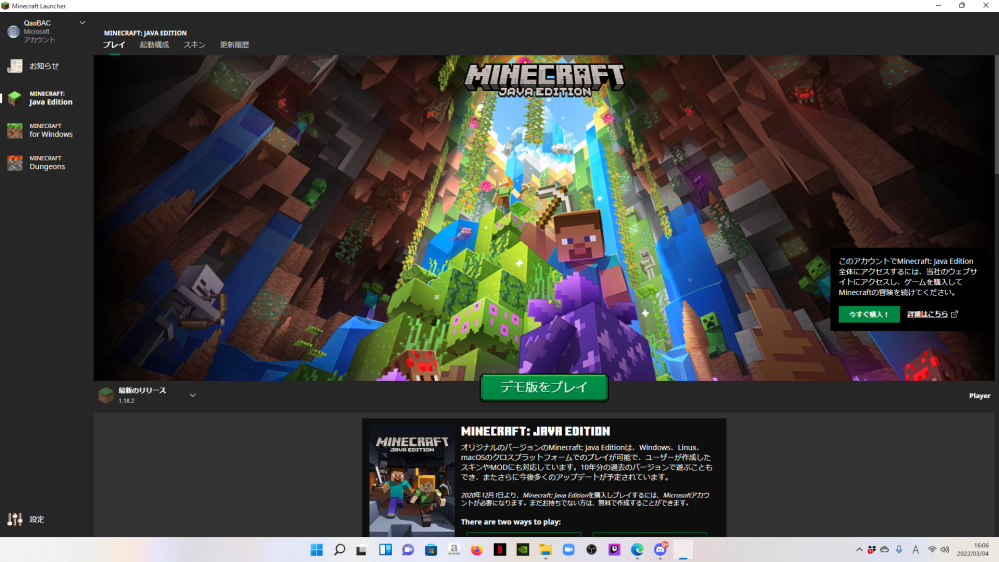Click the grass block version icon
999x562 pixels.
[x=106, y=395]
